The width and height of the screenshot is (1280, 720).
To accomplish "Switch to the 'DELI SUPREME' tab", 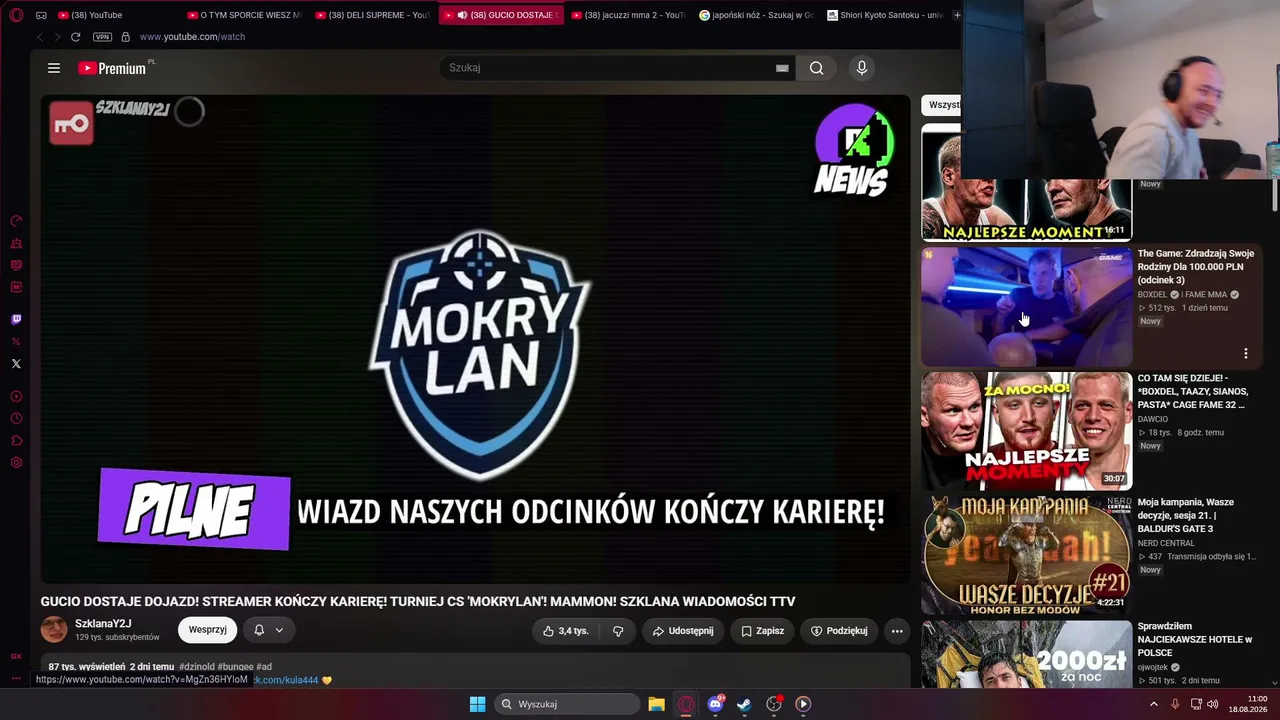I will click(x=372, y=15).
